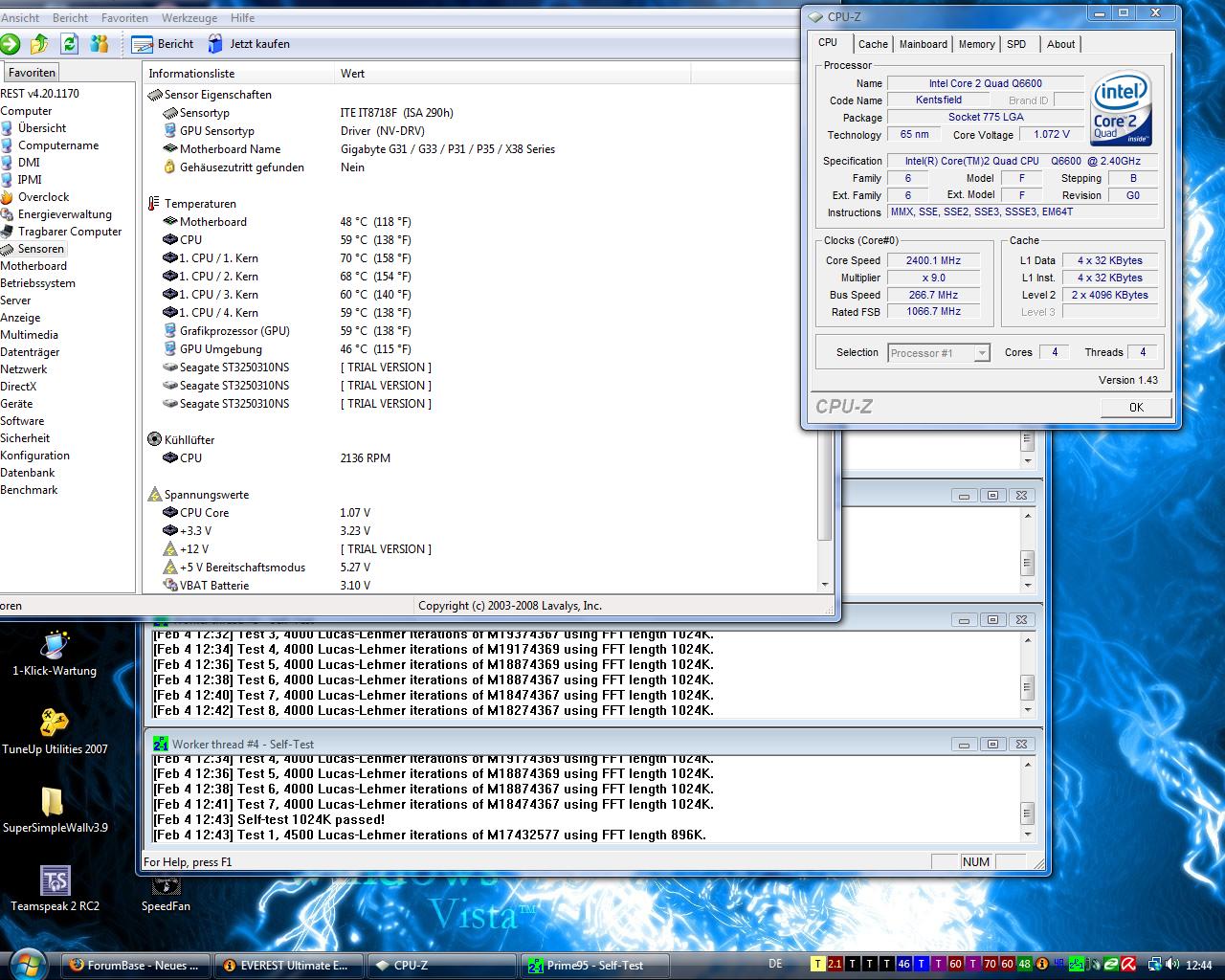Click the EVEREST list scrollbar down arrow
Image resolution: width=1225 pixels, height=980 pixels.
825,585
